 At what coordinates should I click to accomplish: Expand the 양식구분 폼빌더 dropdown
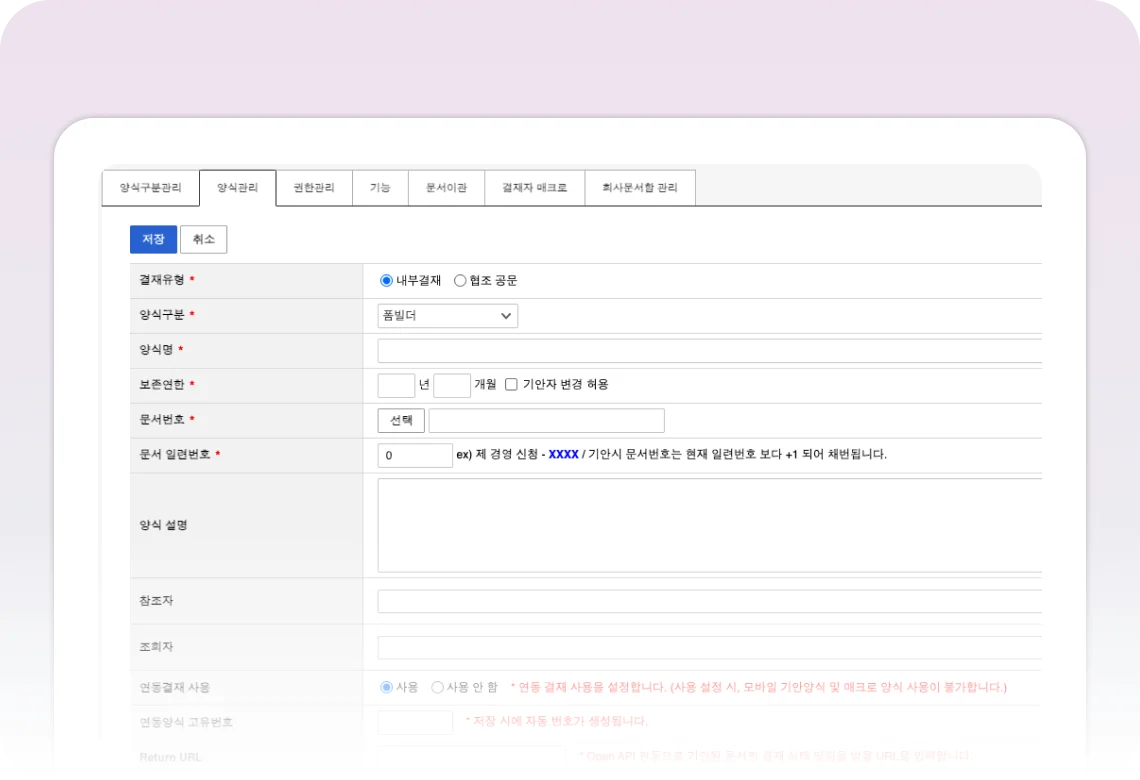[447, 316]
